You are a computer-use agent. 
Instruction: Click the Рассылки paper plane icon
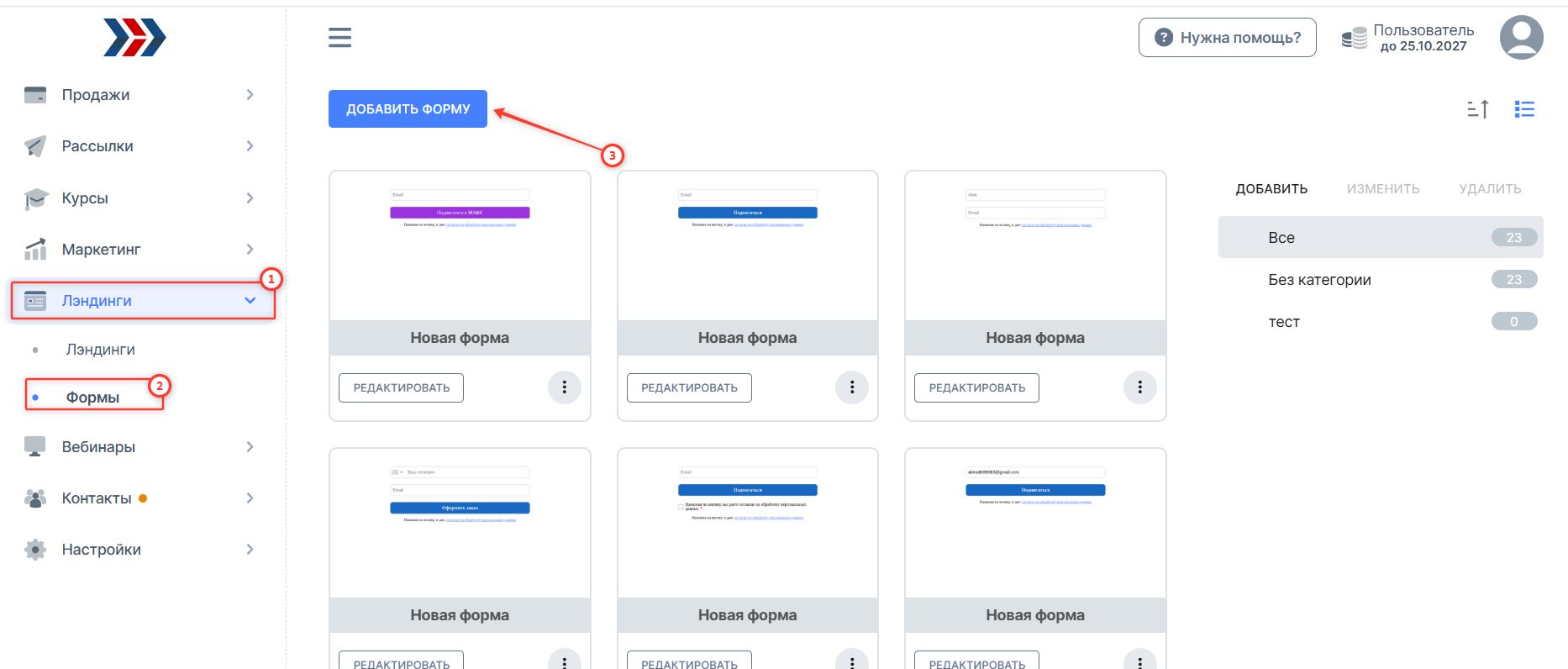35,146
